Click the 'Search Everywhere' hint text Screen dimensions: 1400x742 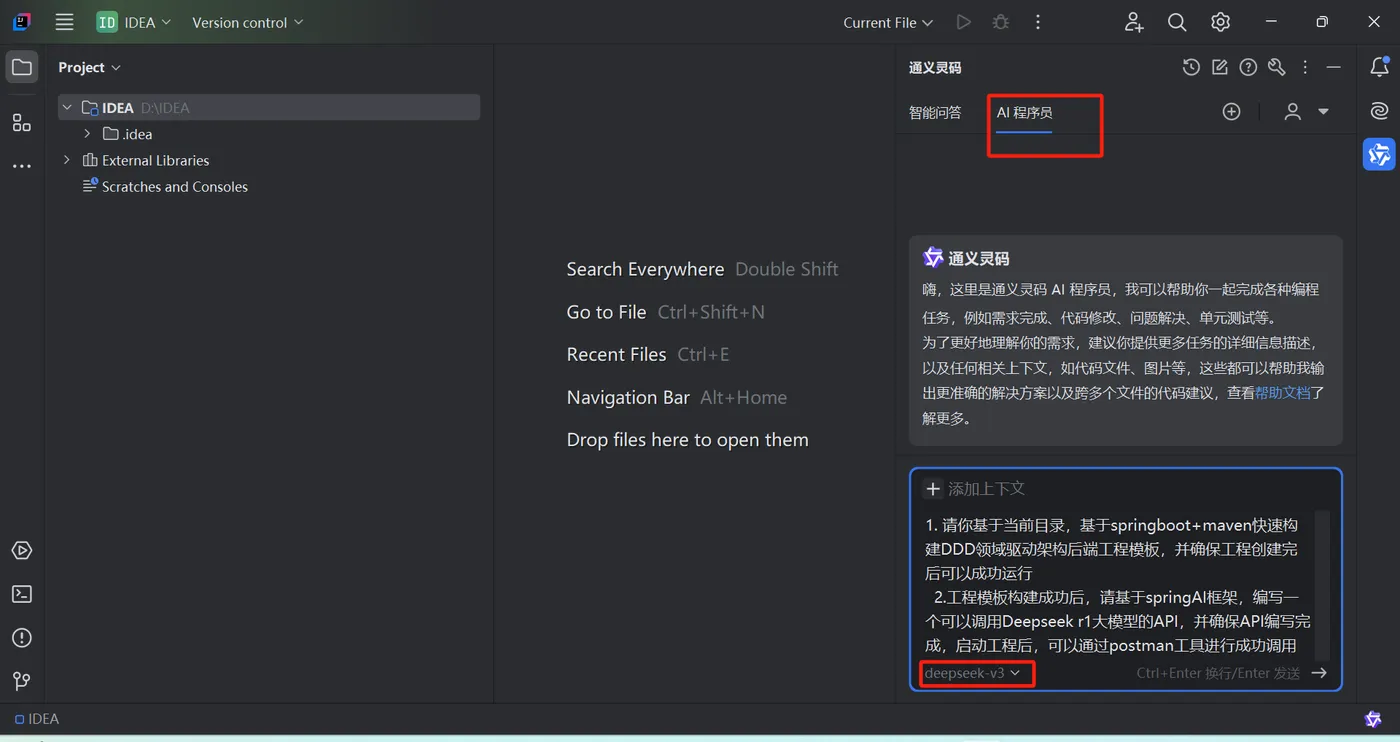click(x=645, y=269)
